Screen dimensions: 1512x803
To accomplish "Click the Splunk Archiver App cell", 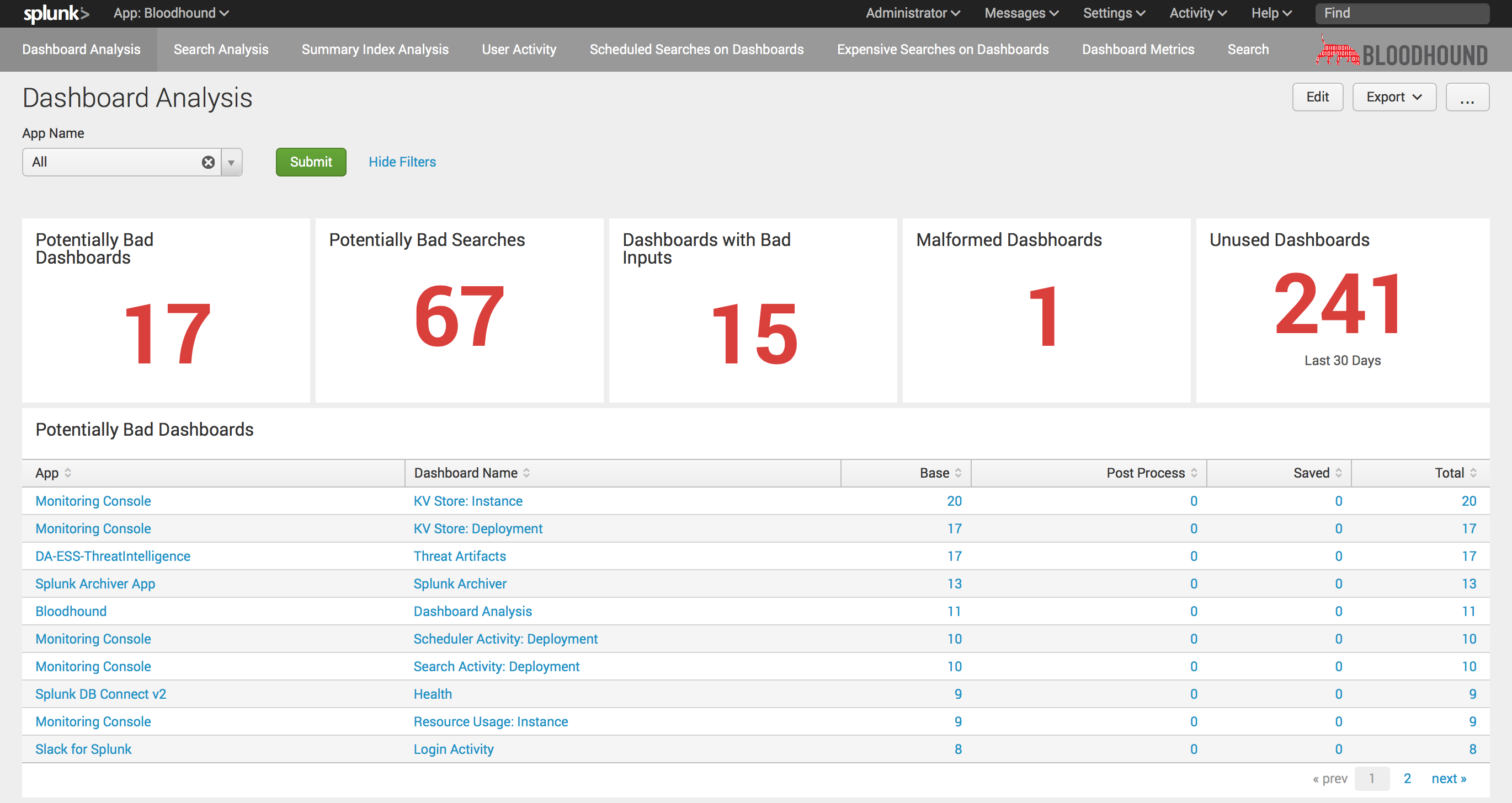I will [95, 583].
